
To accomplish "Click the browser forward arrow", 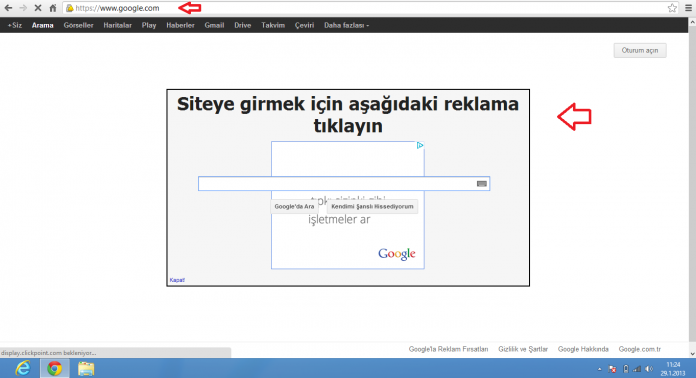I will tap(23, 8).
